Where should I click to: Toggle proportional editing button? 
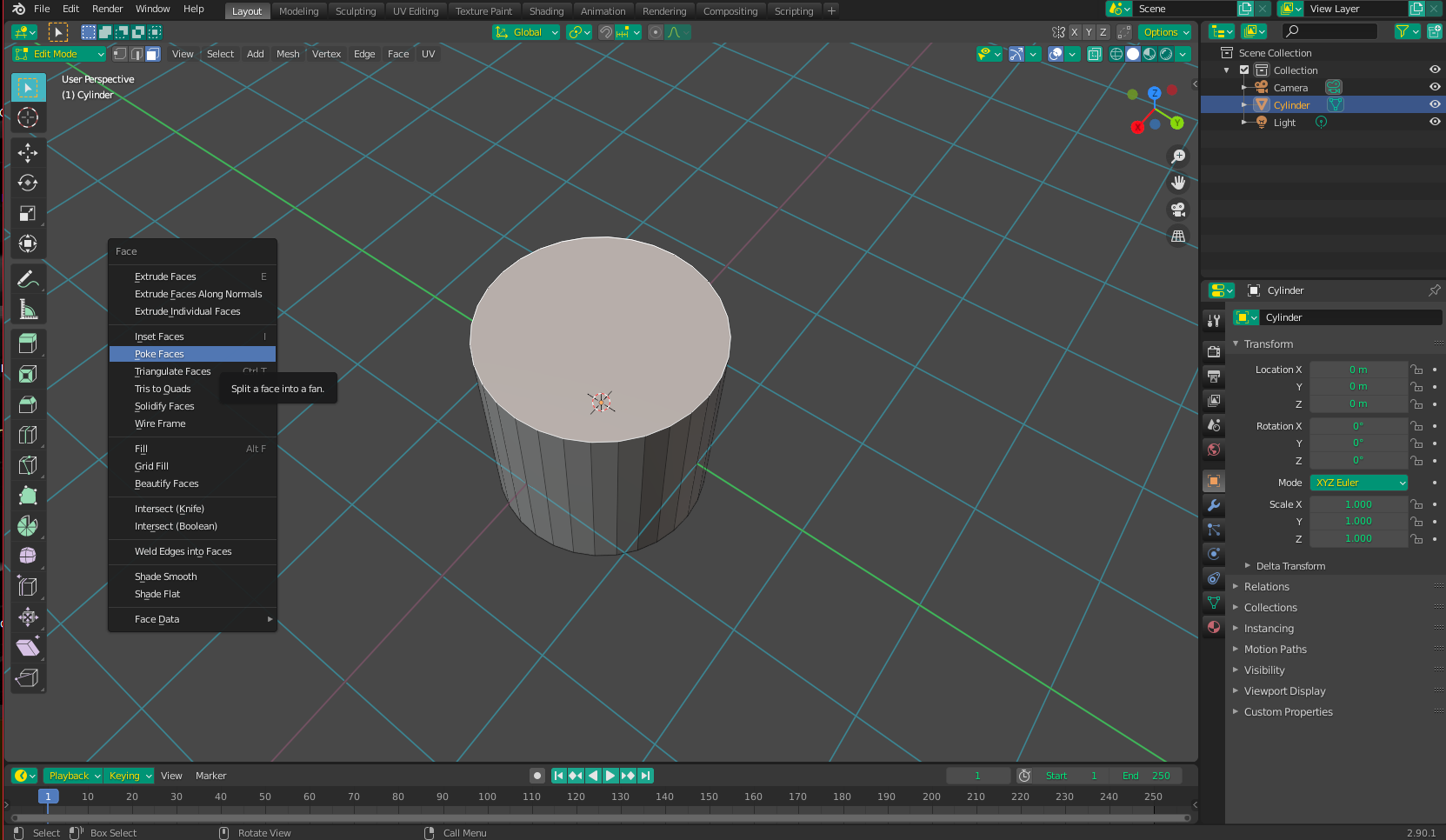coord(656,32)
